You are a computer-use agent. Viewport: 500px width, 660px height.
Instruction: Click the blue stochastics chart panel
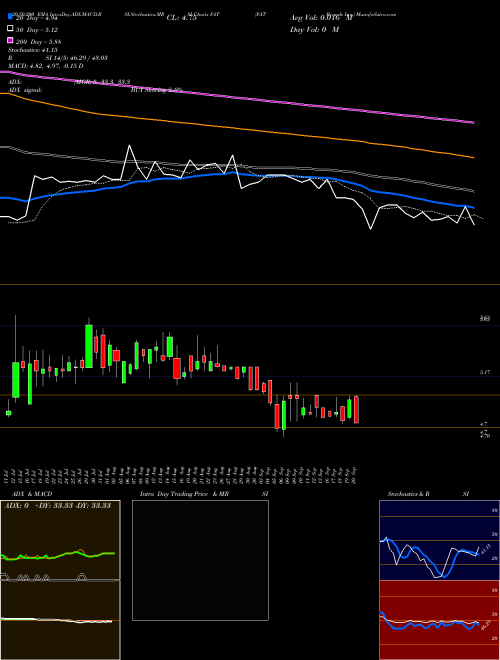[439, 540]
